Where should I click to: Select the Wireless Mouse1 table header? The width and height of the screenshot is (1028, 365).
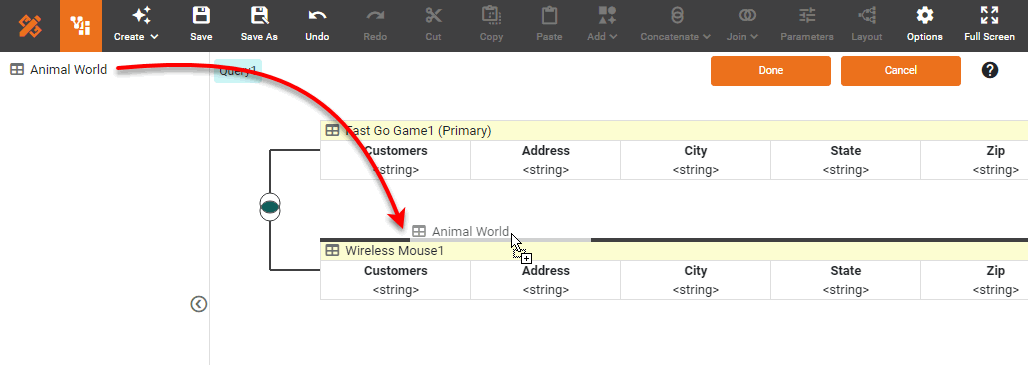pyautogui.click(x=674, y=250)
